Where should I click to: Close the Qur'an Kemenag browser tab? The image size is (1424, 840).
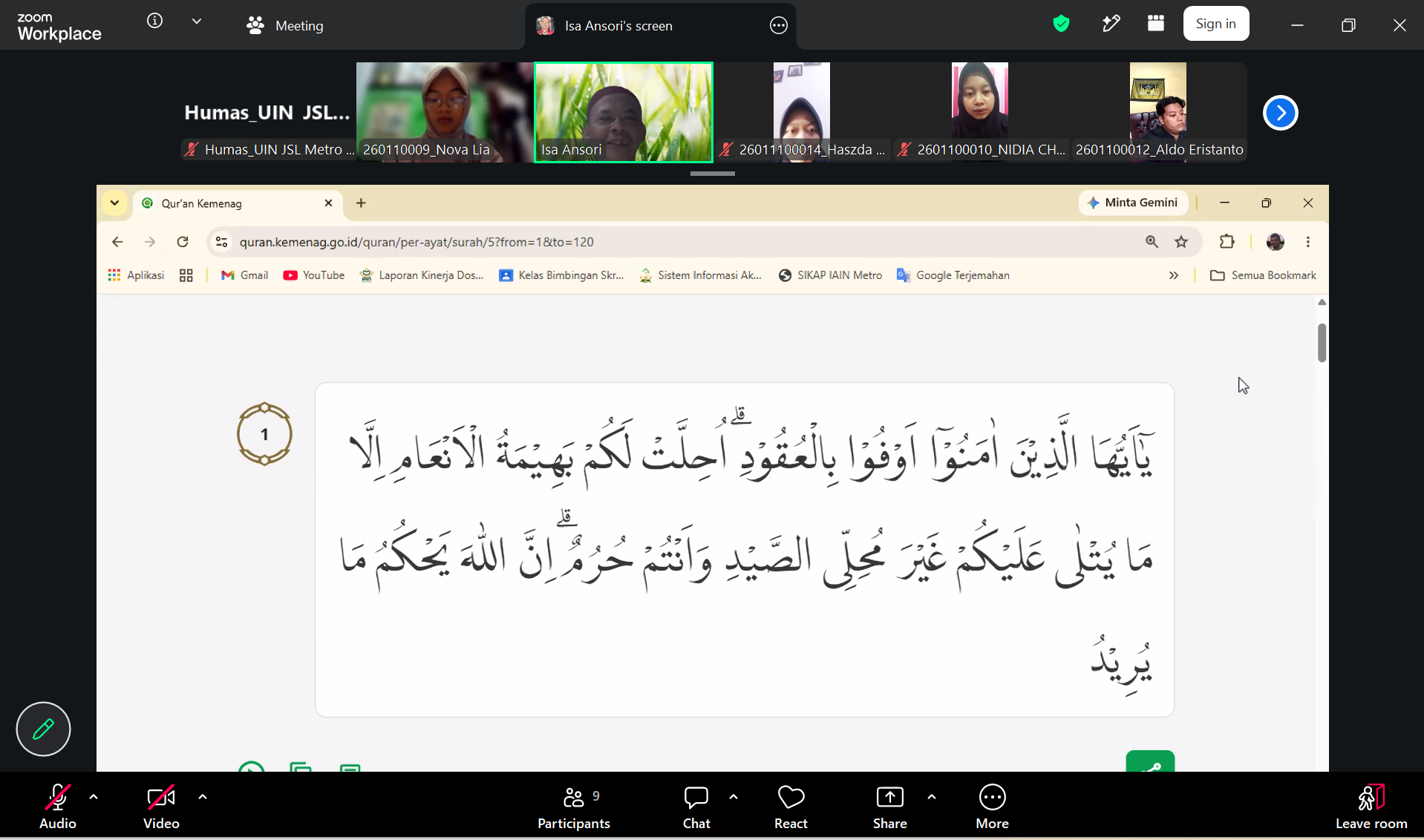328,203
